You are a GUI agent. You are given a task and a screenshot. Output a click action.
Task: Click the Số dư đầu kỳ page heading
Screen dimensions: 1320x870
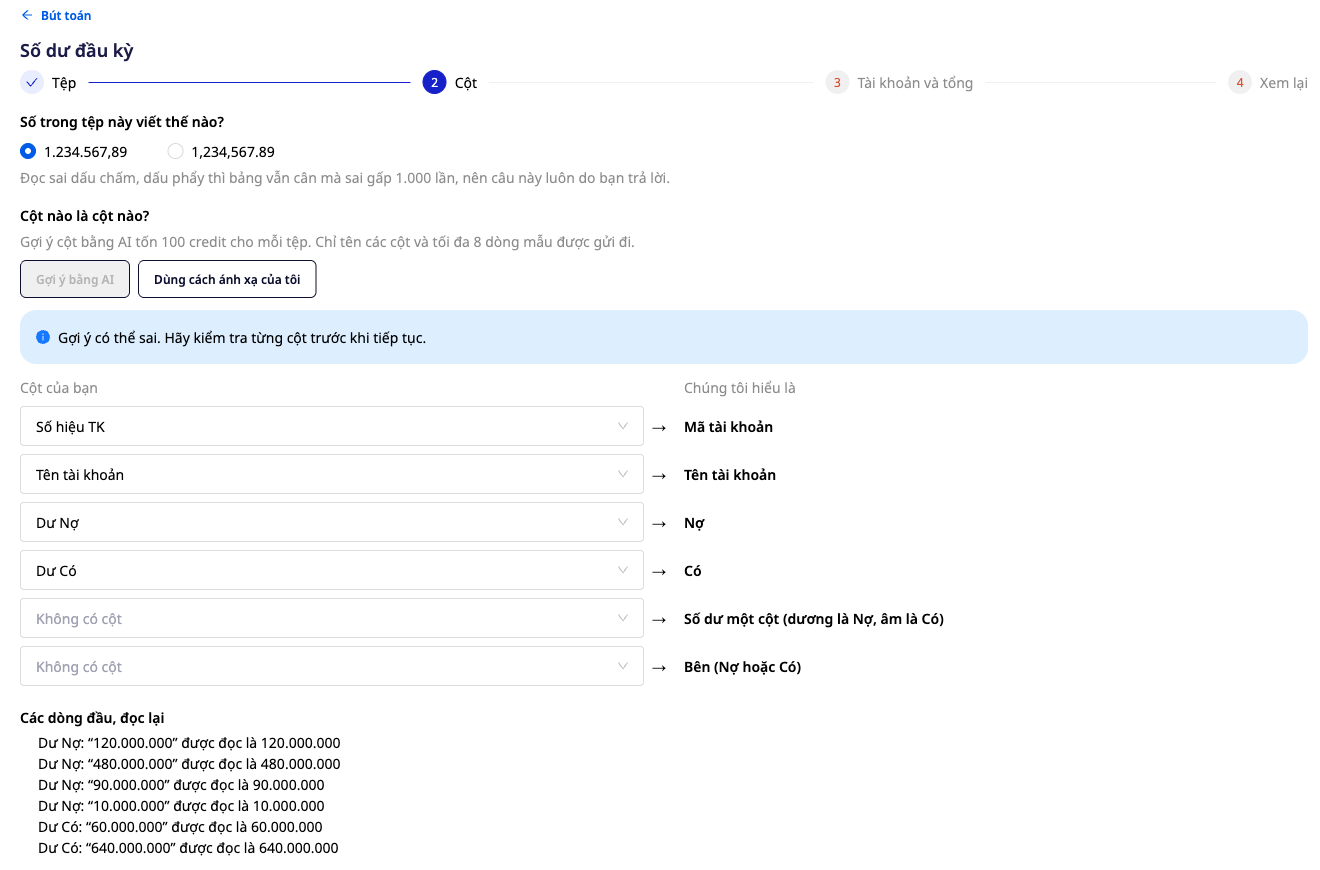point(77,50)
